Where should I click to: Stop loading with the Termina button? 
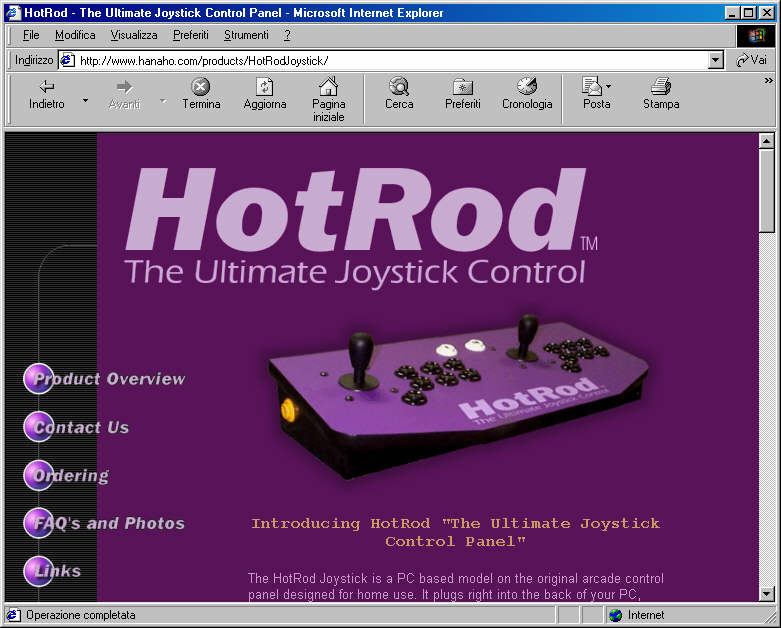pos(201,94)
